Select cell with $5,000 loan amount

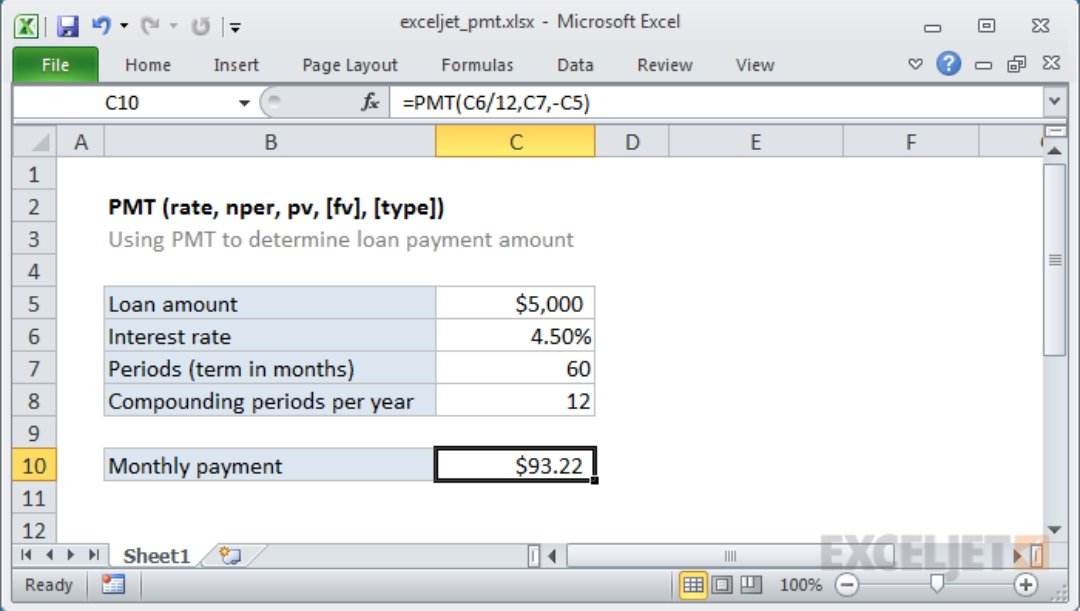click(515, 304)
